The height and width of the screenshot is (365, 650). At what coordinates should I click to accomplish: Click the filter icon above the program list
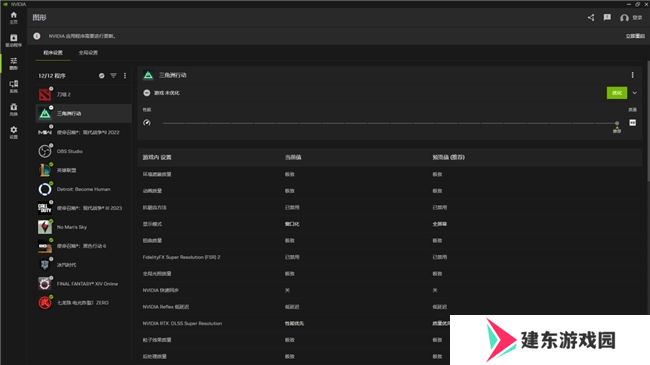[113, 75]
